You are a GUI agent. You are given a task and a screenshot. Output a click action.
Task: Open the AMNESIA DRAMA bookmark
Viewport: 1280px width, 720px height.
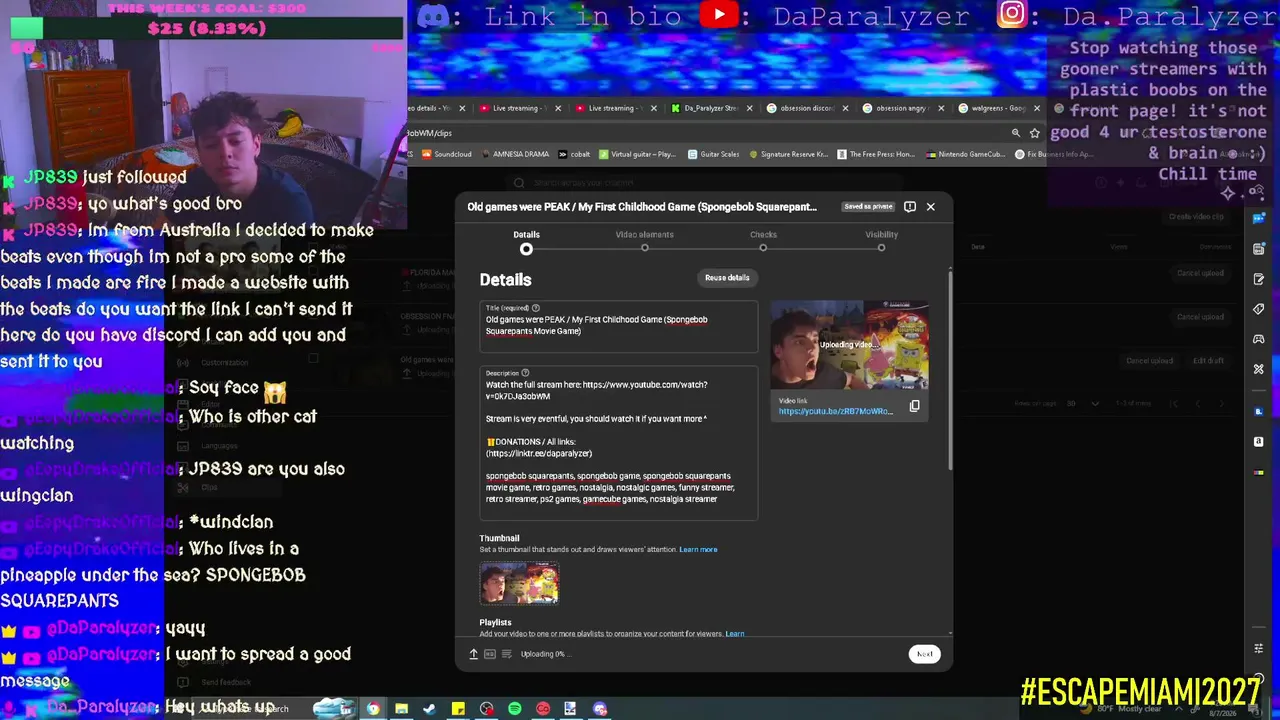point(516,155)
